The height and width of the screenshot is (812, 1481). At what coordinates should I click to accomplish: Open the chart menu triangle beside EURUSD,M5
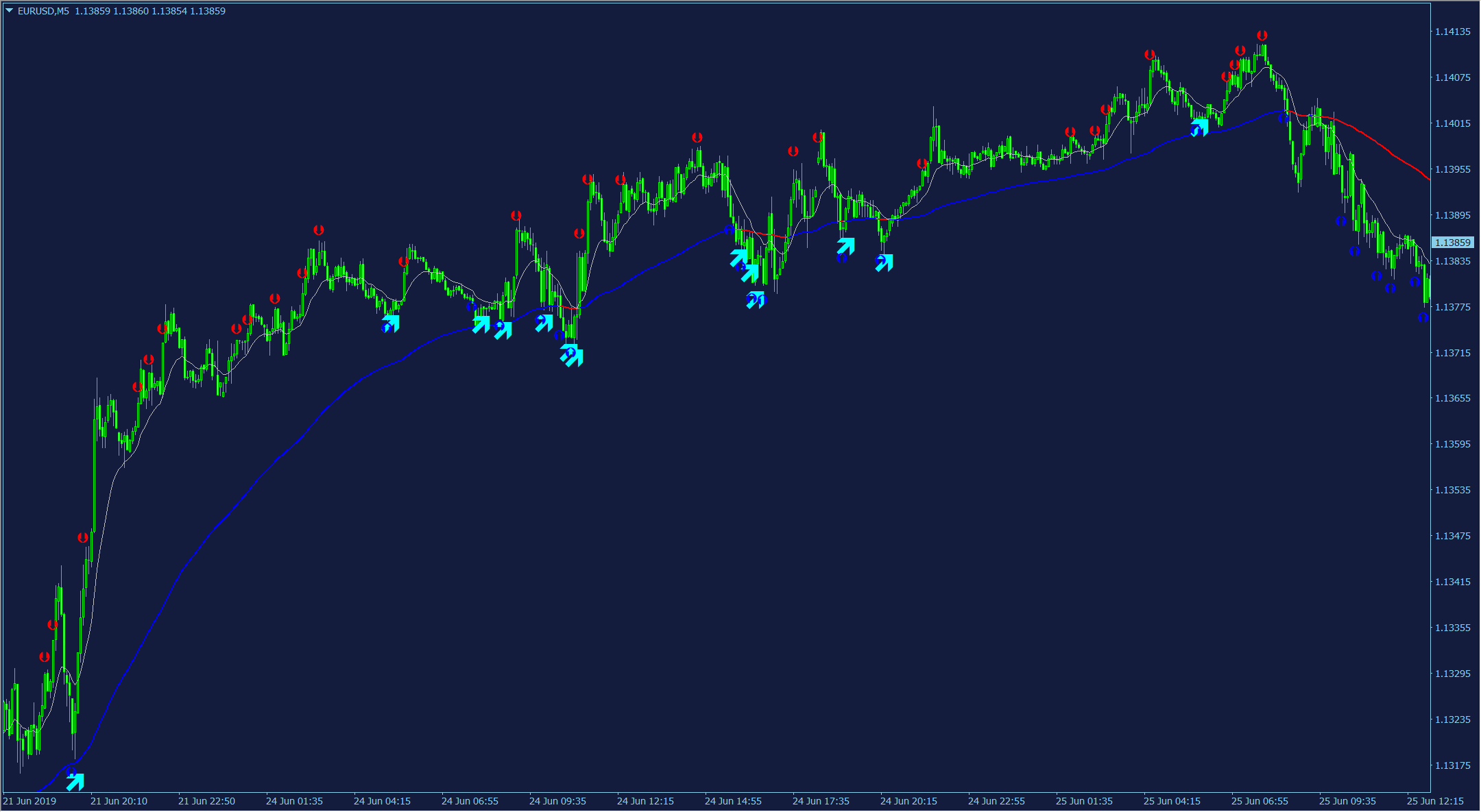coord(10,11)
